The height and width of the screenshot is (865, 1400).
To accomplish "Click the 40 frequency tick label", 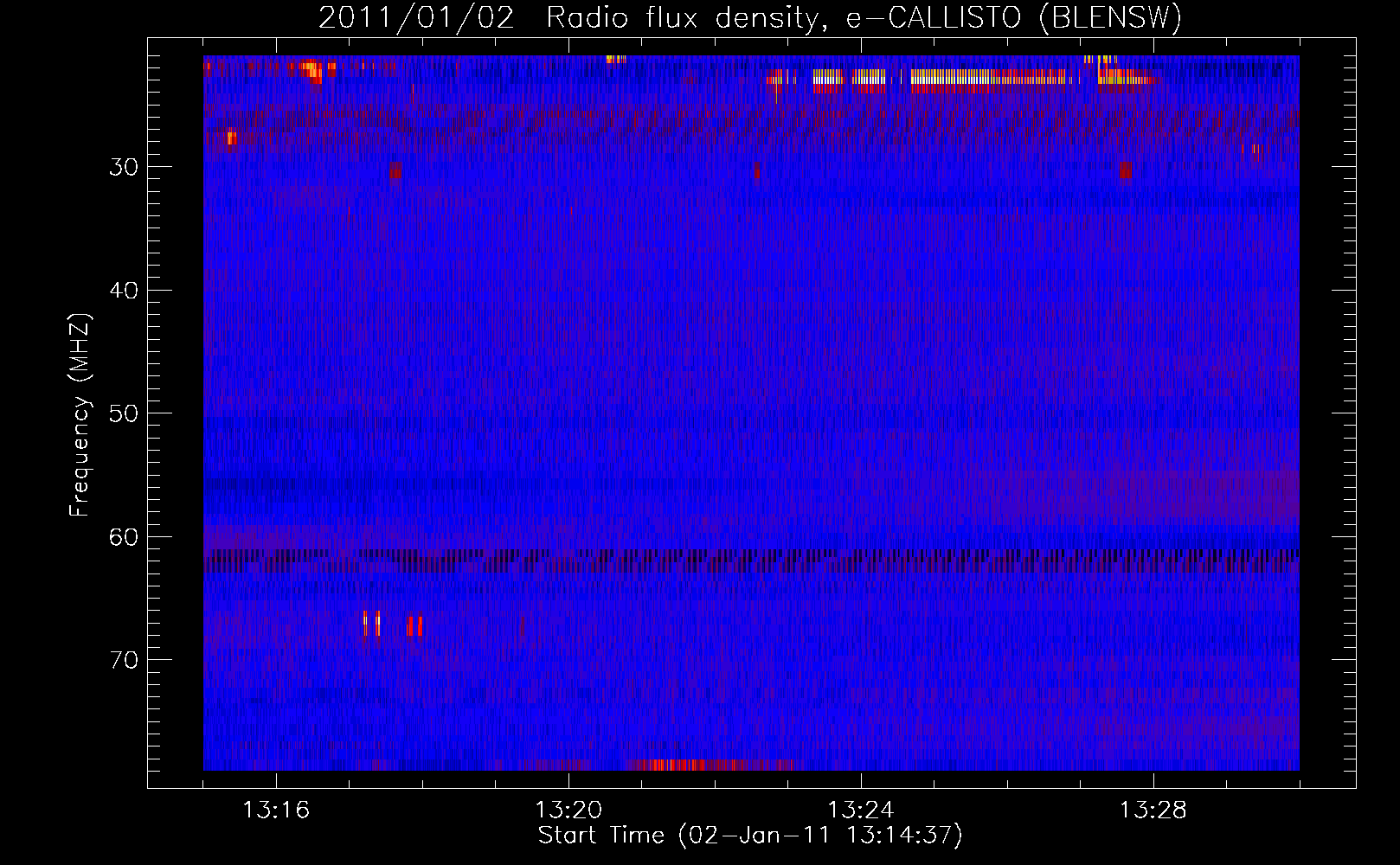I will [124, 291].
